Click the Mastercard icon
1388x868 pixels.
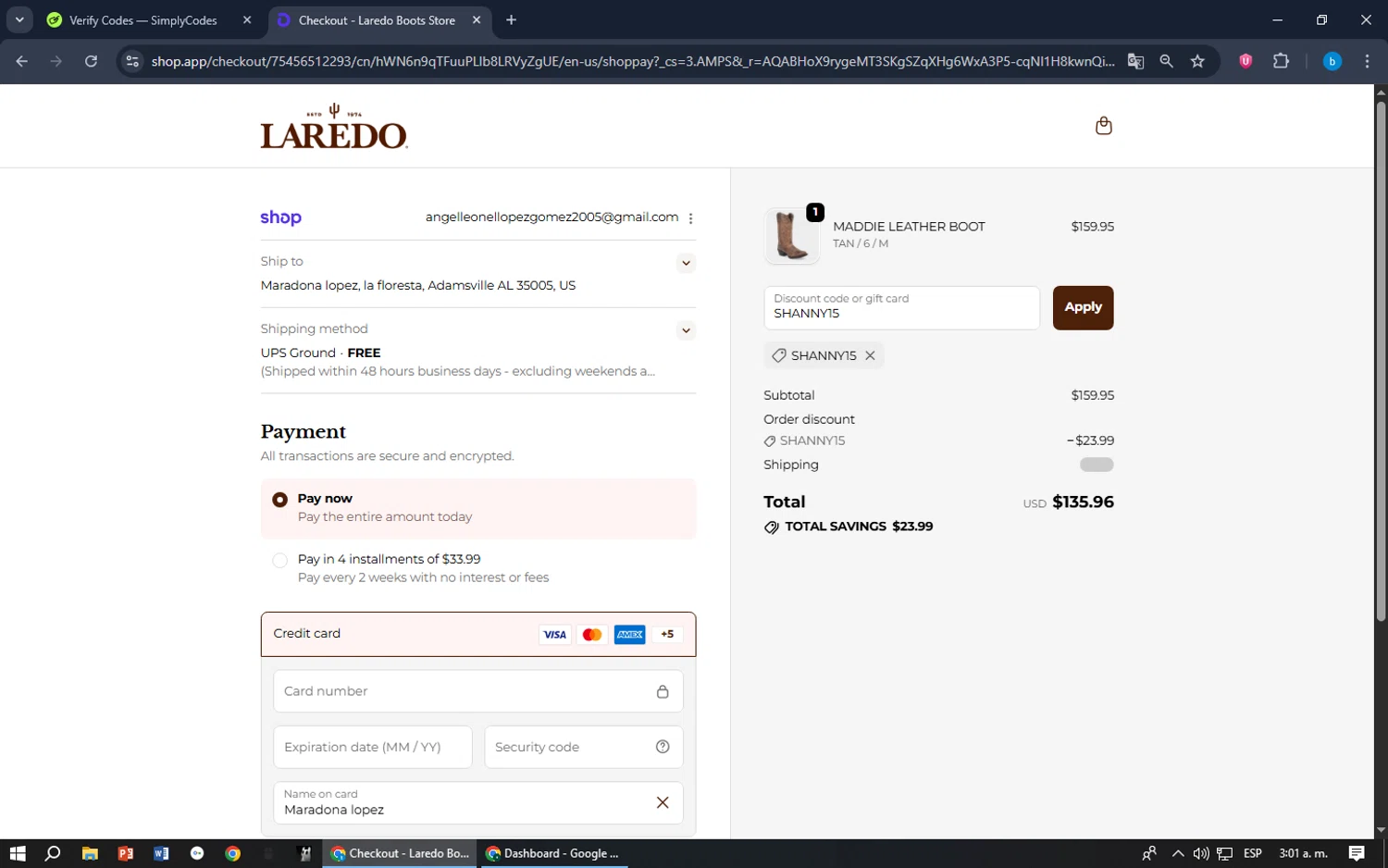point(592,635)
